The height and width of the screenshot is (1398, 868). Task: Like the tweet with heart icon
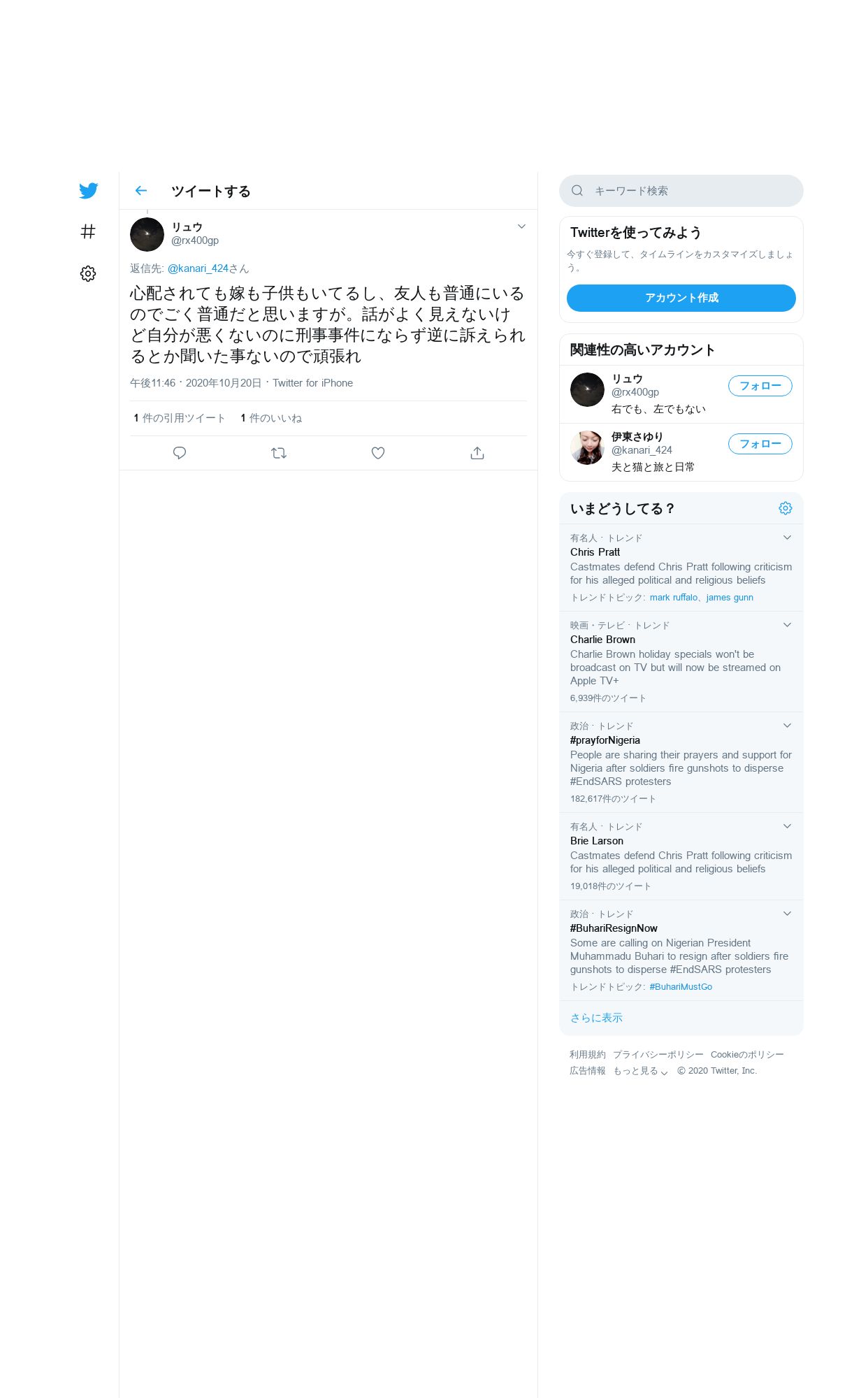tap(378, 453)
